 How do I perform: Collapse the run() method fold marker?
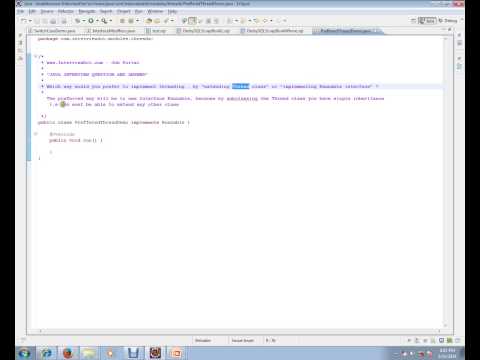(36, 134)
